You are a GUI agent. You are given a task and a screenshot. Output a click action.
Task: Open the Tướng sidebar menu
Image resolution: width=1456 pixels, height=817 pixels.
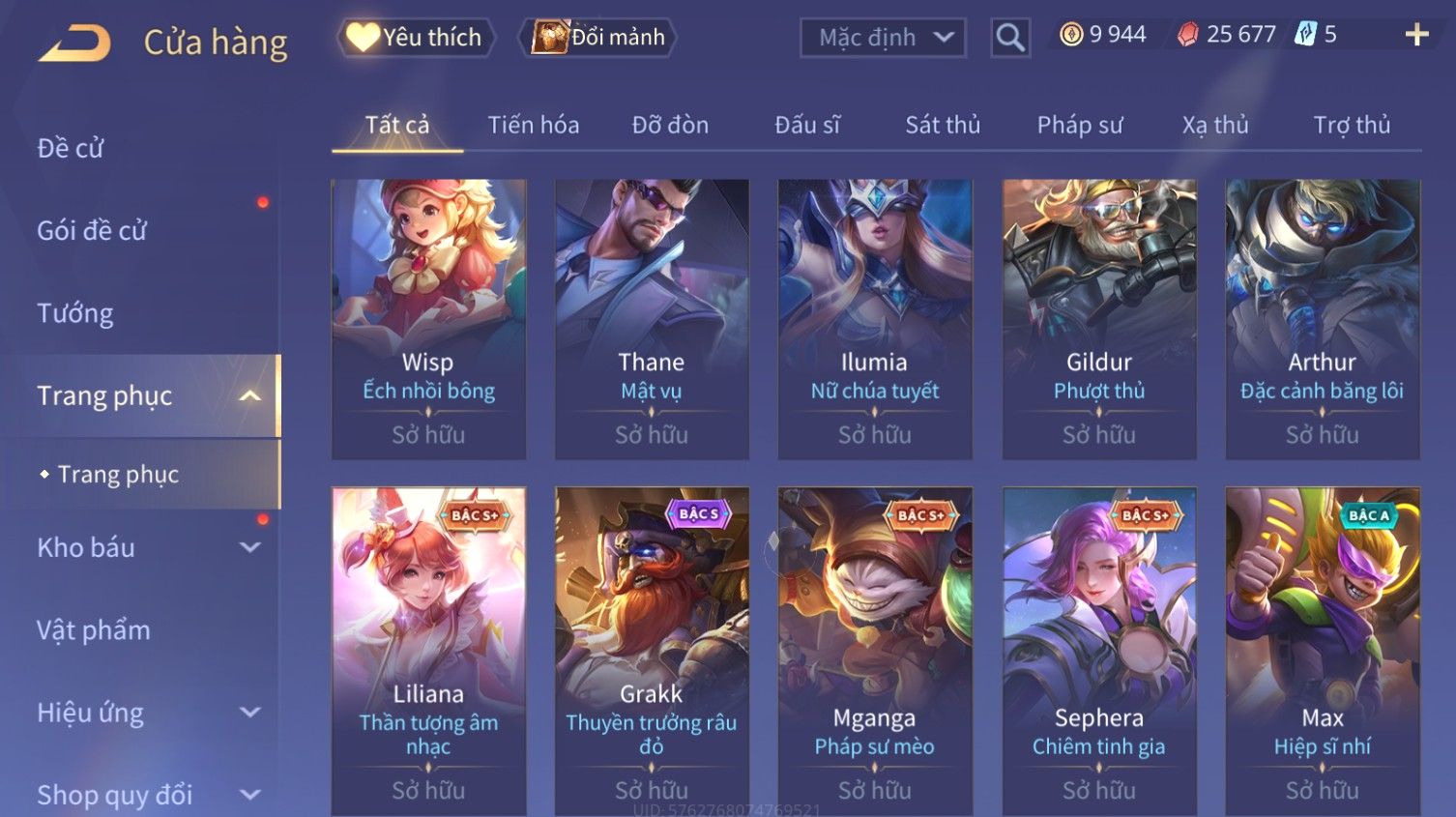pos(75,313)
